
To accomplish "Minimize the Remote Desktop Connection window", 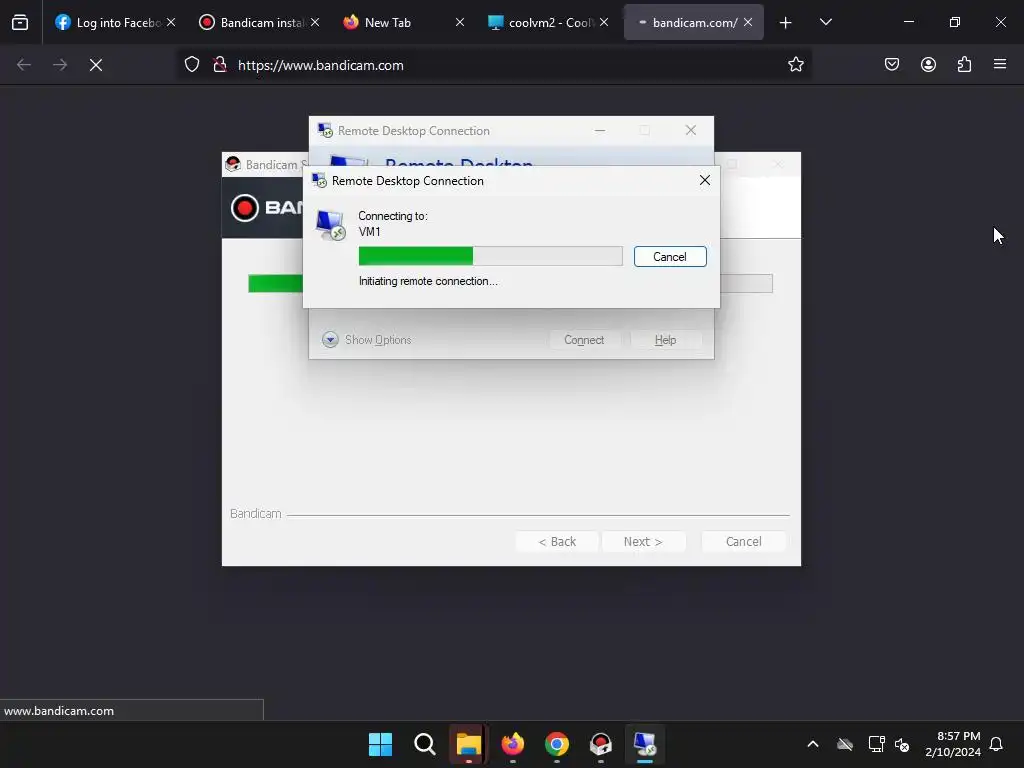I will click(600, 131).
